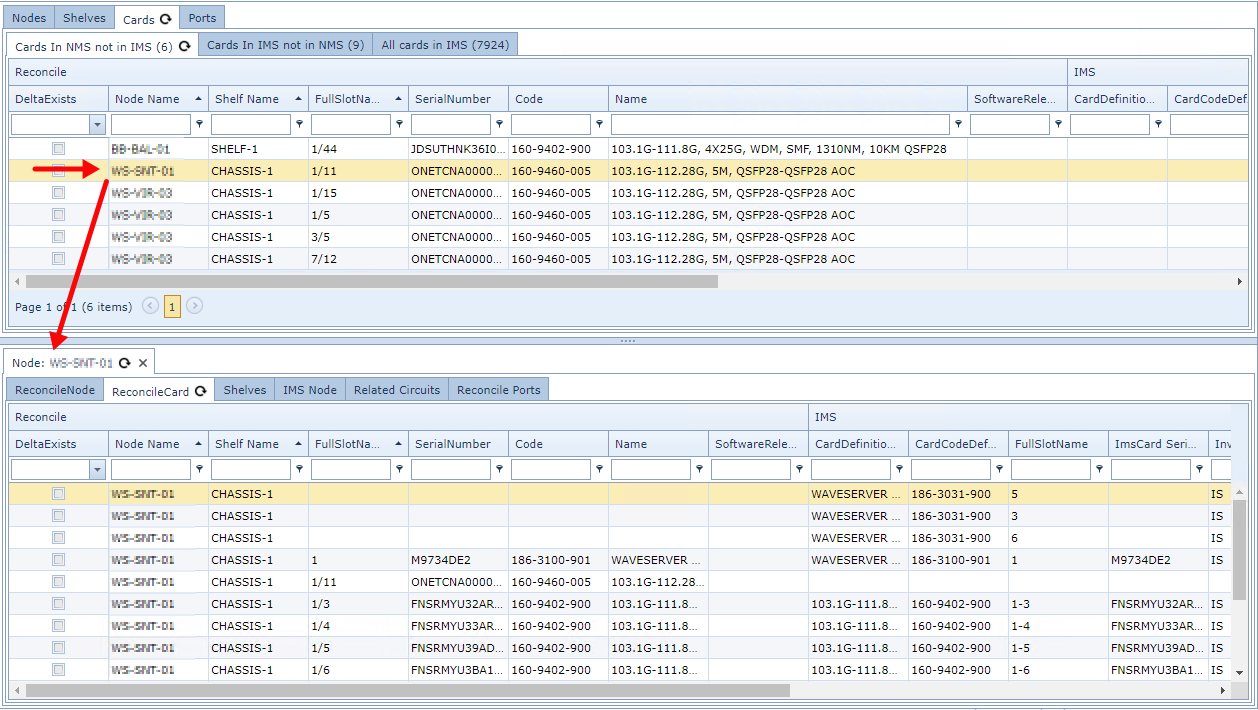Image resolution: width=1258 pixels, height=710 pixels.
Task: Toggle checkbox for WS-VIR-03 slot 3/5 row
Action: click(59, 237)
